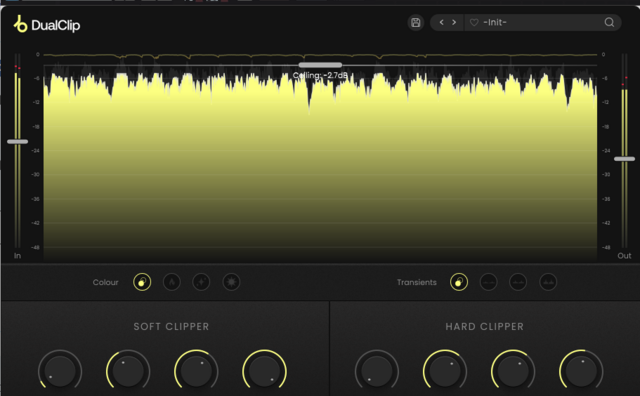Click the DualClip logo
This screenshot has width=640, height=396.
coord(47,24)
